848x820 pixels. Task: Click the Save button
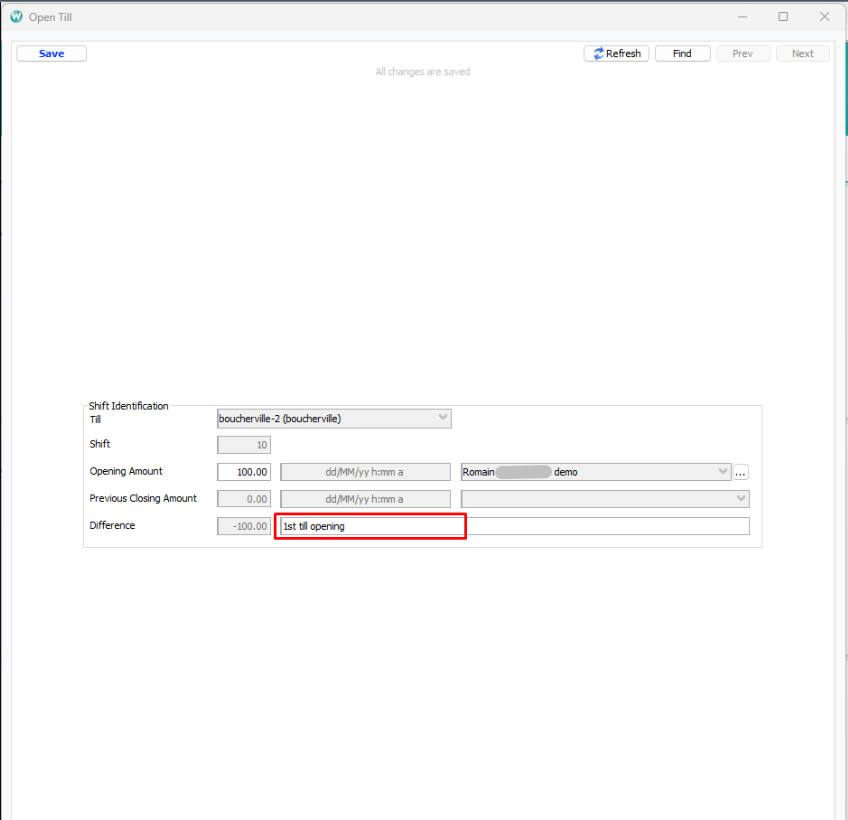(51, 54)
